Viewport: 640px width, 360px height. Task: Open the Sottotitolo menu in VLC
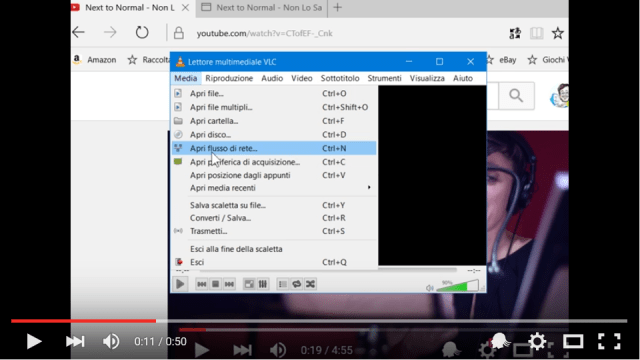tap(340, 78)
